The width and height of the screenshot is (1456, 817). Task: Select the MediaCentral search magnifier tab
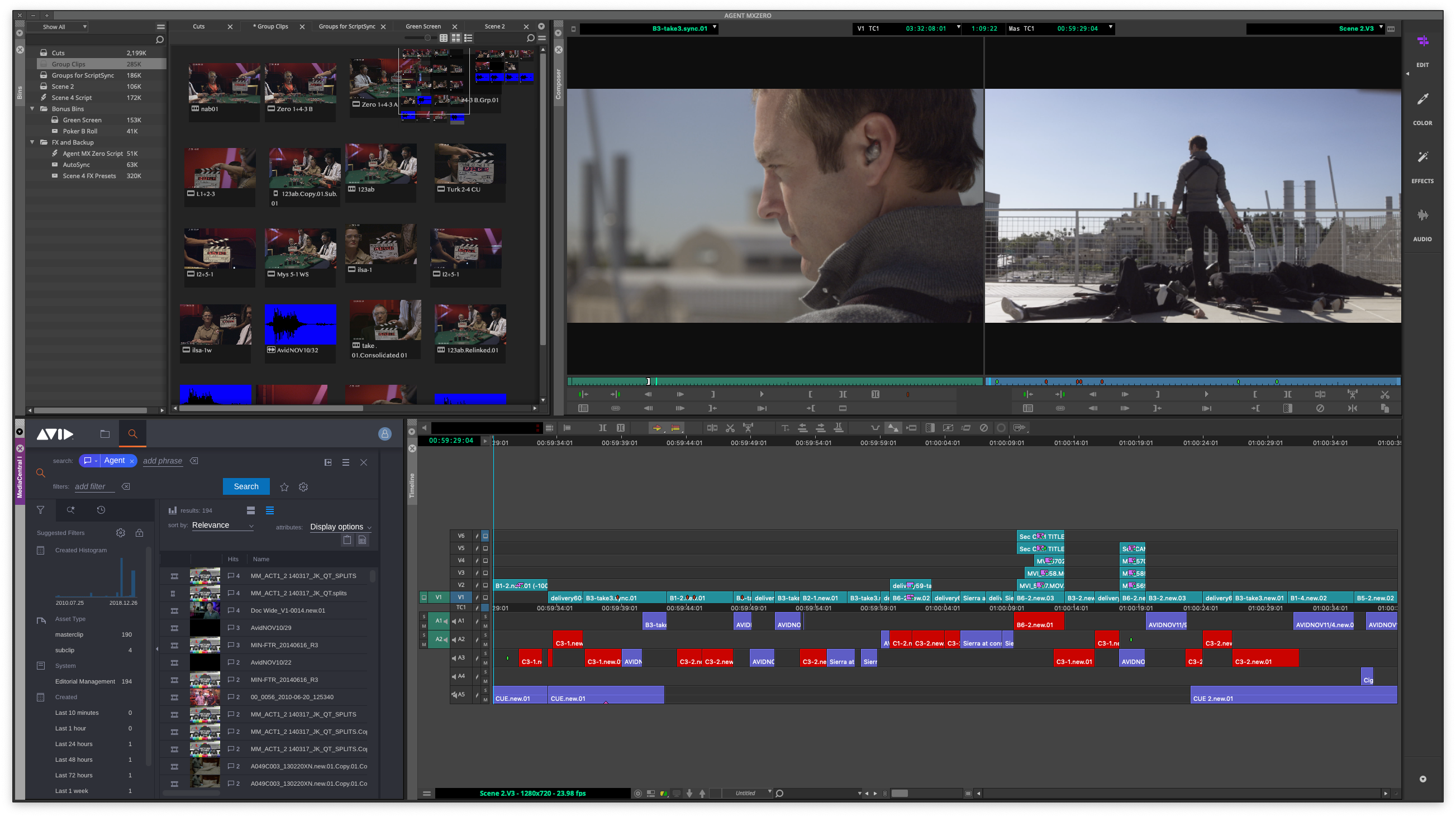[x=133, y=434]
